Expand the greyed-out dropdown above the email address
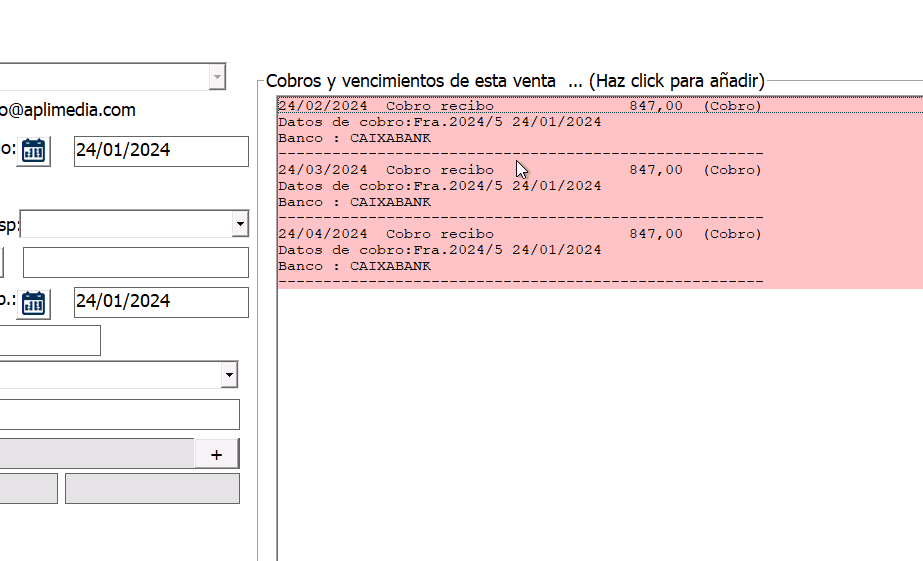The width and height of the screenshot is (923, 561). coord(217,77)
